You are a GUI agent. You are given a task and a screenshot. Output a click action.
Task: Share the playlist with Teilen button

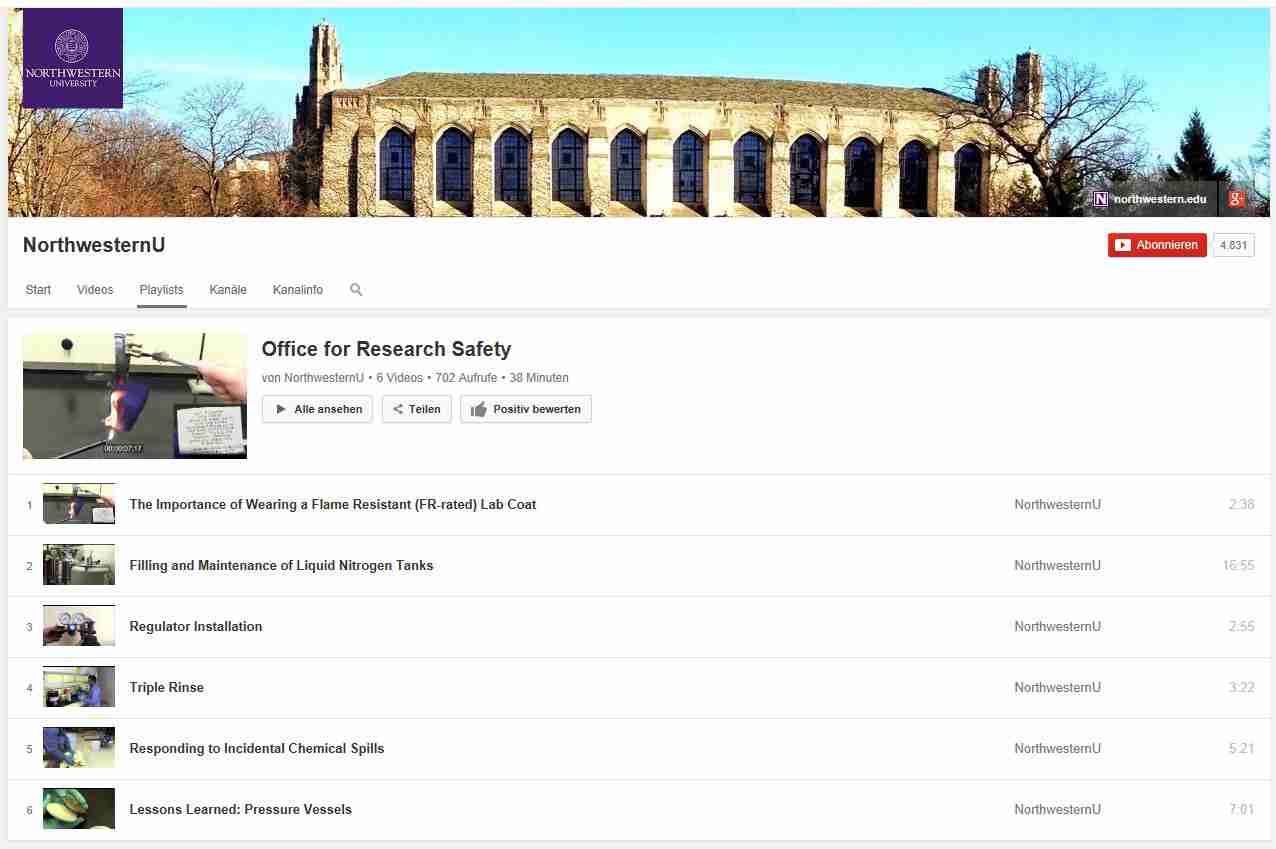(417, 409)
